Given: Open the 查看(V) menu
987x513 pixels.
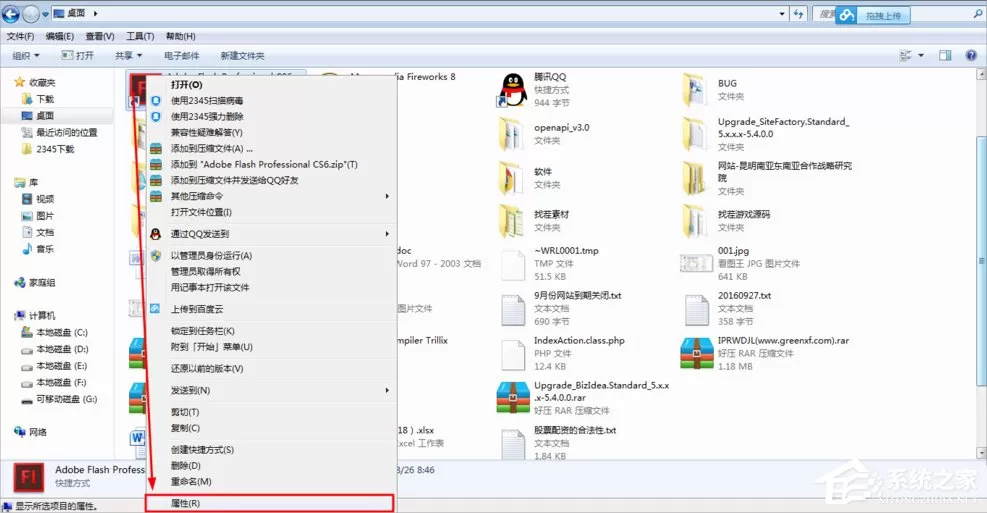Looking at the screenshot, I should tap(99, 37).
